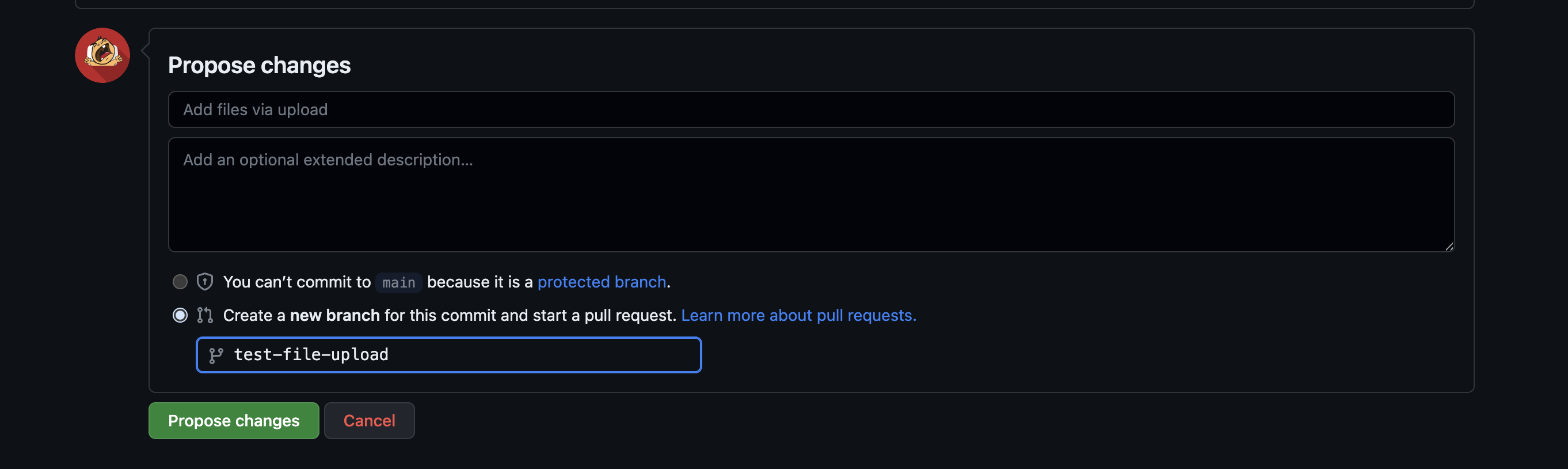Image resolution: width=1568 pixels, height=469 pixels.
Task: Open Learn more about pull requests link
Action: point(798,316)
